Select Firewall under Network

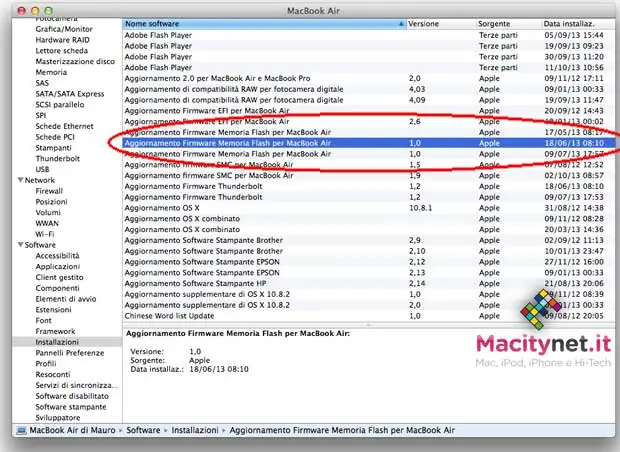pyautogui.click(x=49, y=191)
